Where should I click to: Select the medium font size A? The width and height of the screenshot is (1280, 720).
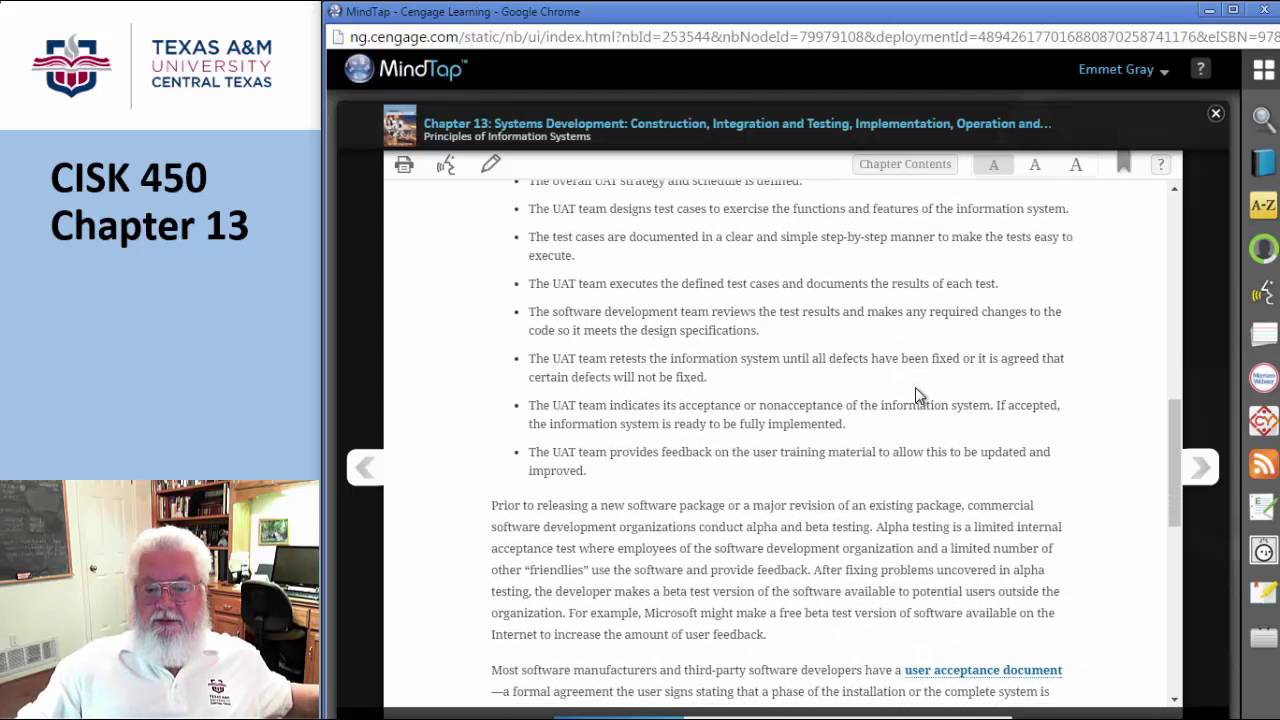[x=1035, y=164]
